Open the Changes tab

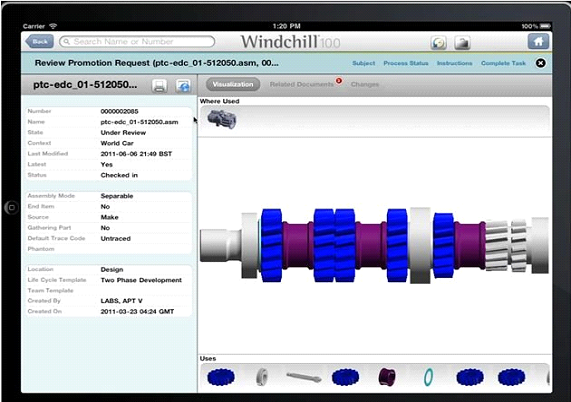365,84
